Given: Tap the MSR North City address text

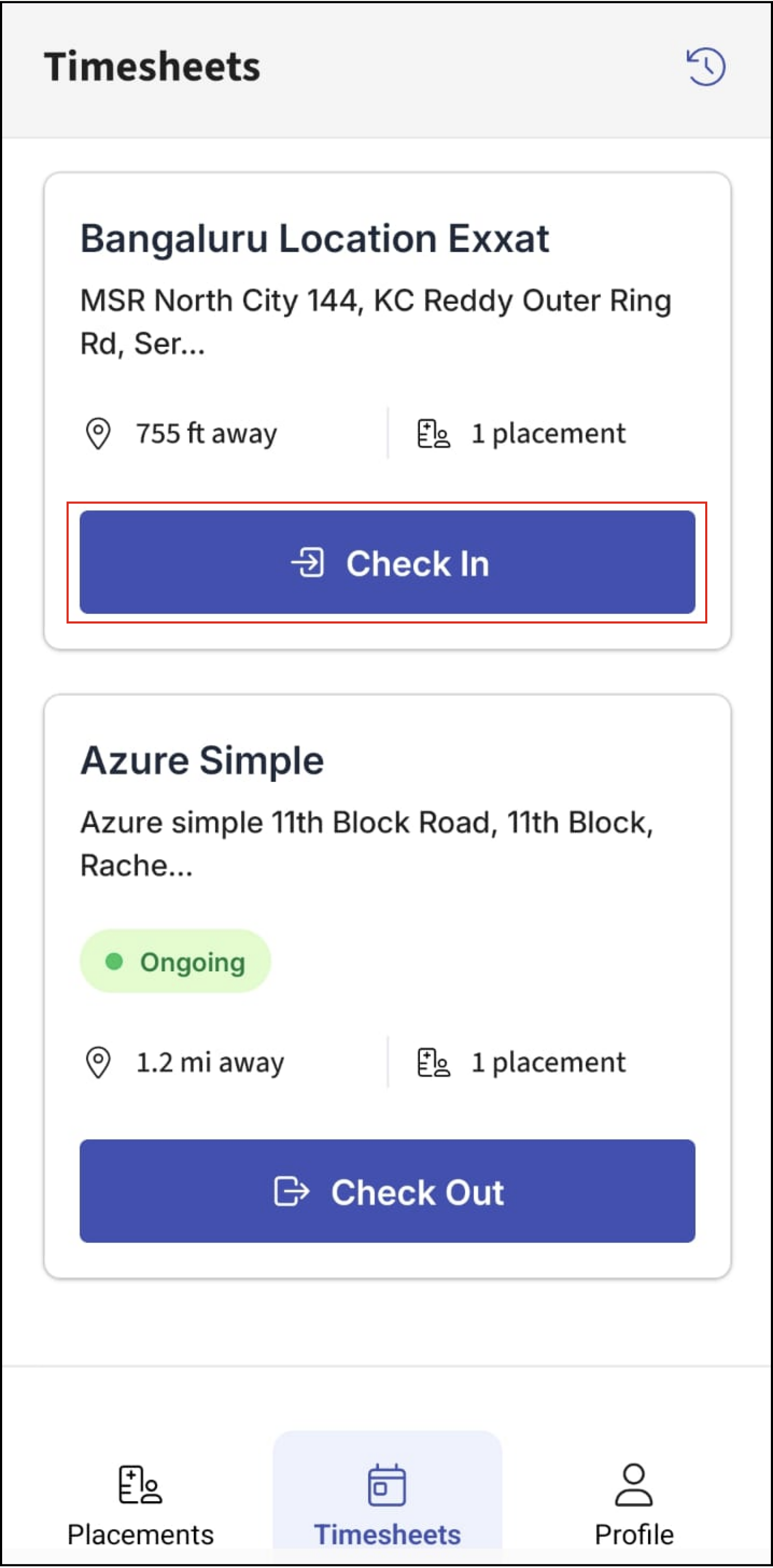Looking at the screenshot, I should point(376,321).
